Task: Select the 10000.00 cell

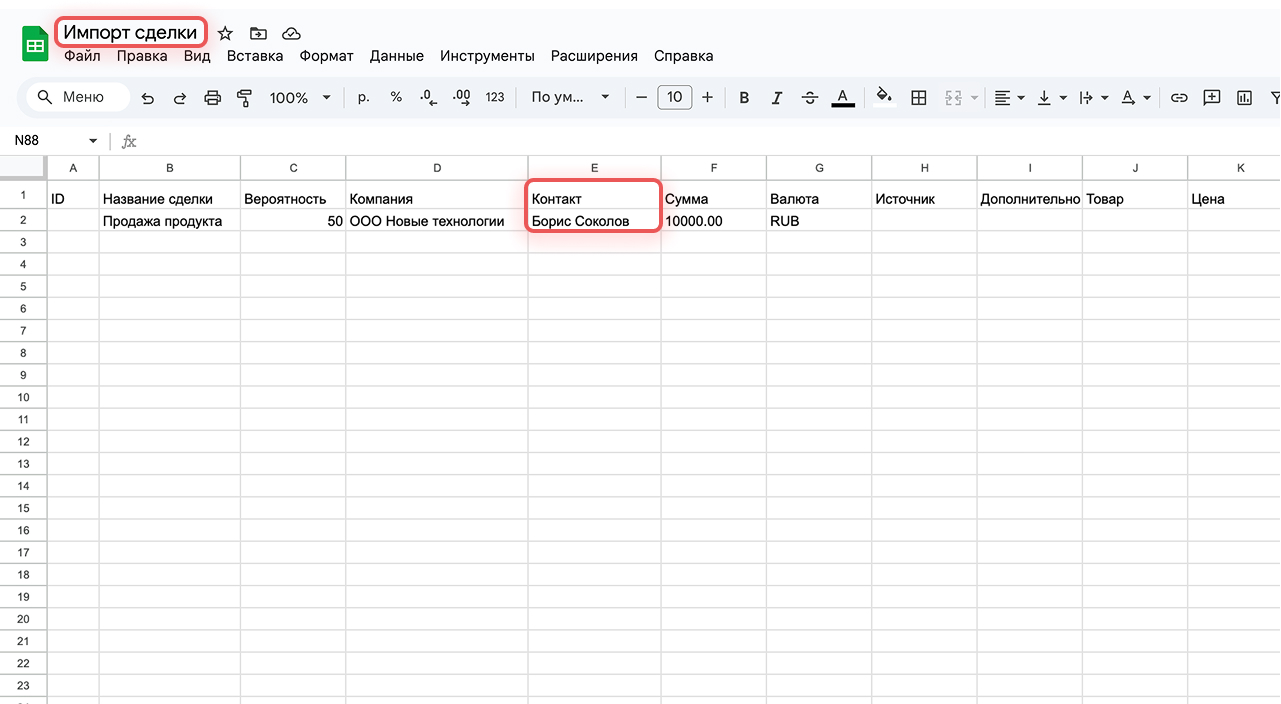Action: 714,220
